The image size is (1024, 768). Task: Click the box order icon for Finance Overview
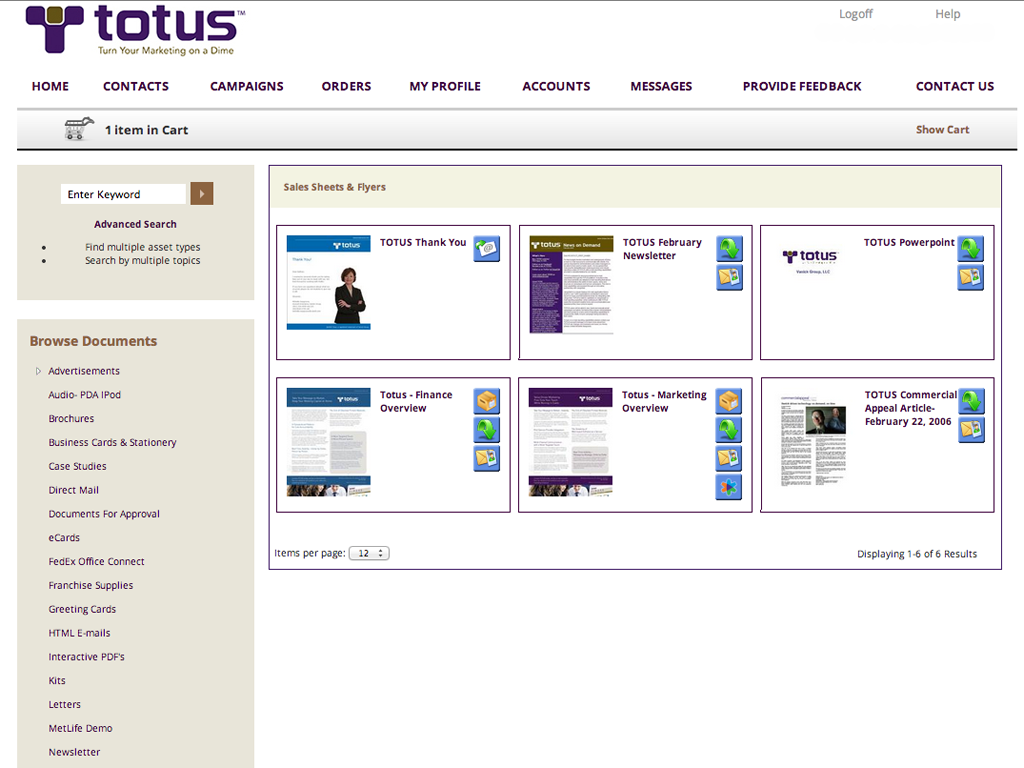[x=487, y=401]
